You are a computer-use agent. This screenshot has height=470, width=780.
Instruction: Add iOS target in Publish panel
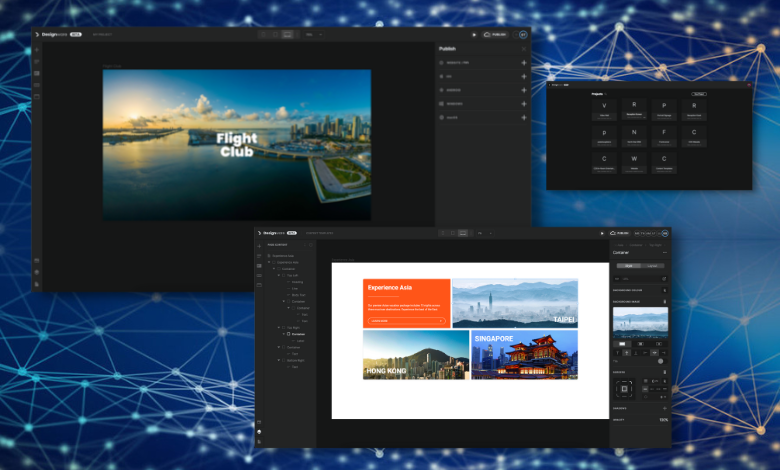click(x=524, y=77)
